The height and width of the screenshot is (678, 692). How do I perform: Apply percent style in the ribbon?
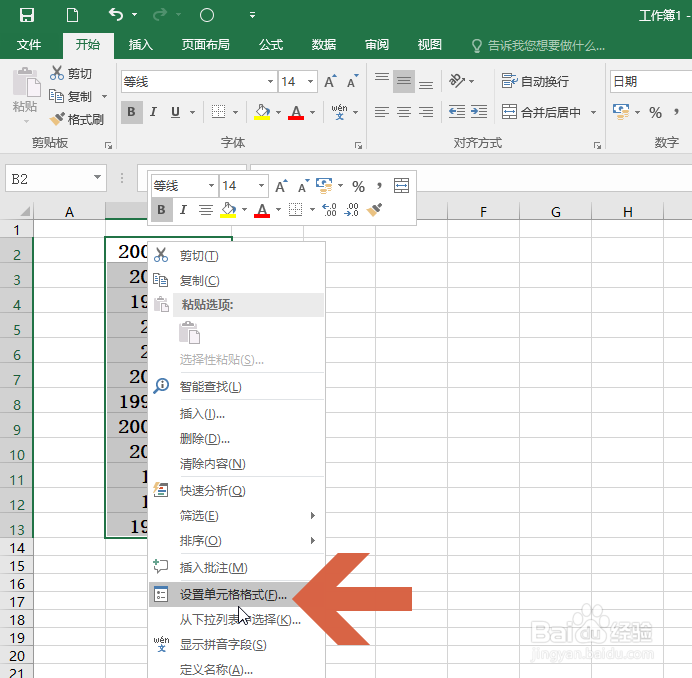(x=655, y=113)
